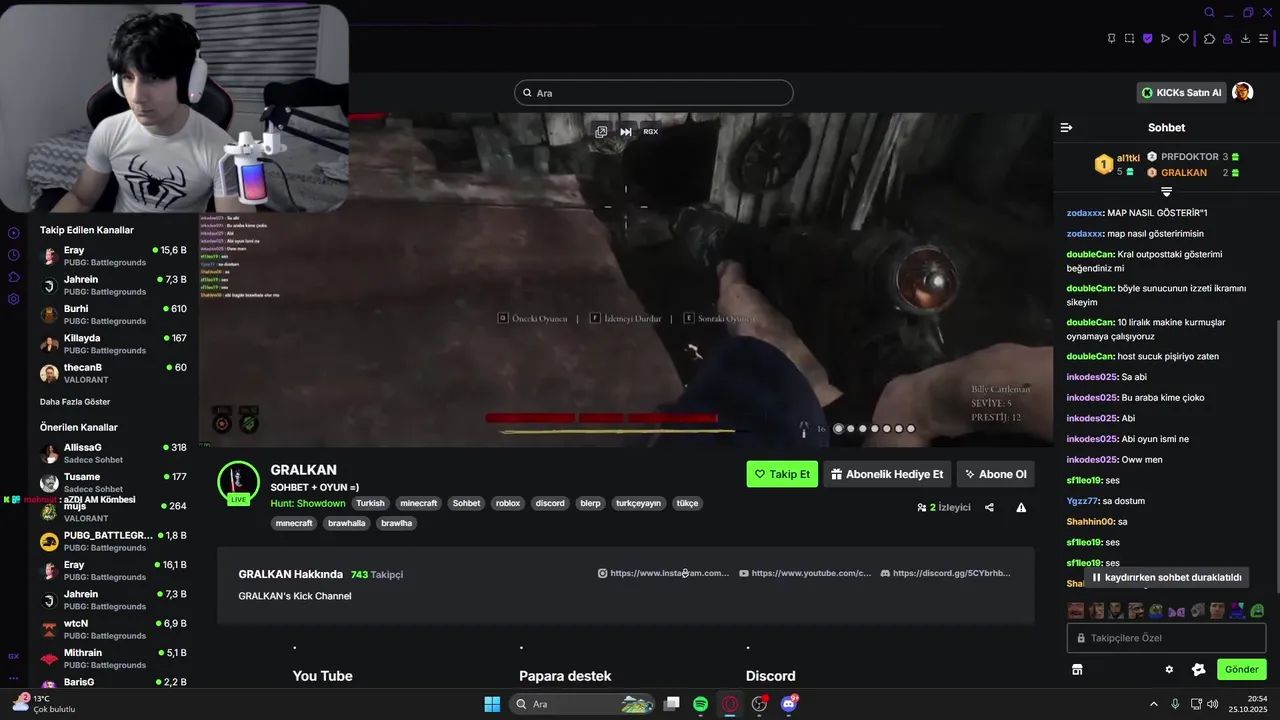Click the report warning triangle icon
Viewport: 1280px width, 720px height.
coord(1021,507)
